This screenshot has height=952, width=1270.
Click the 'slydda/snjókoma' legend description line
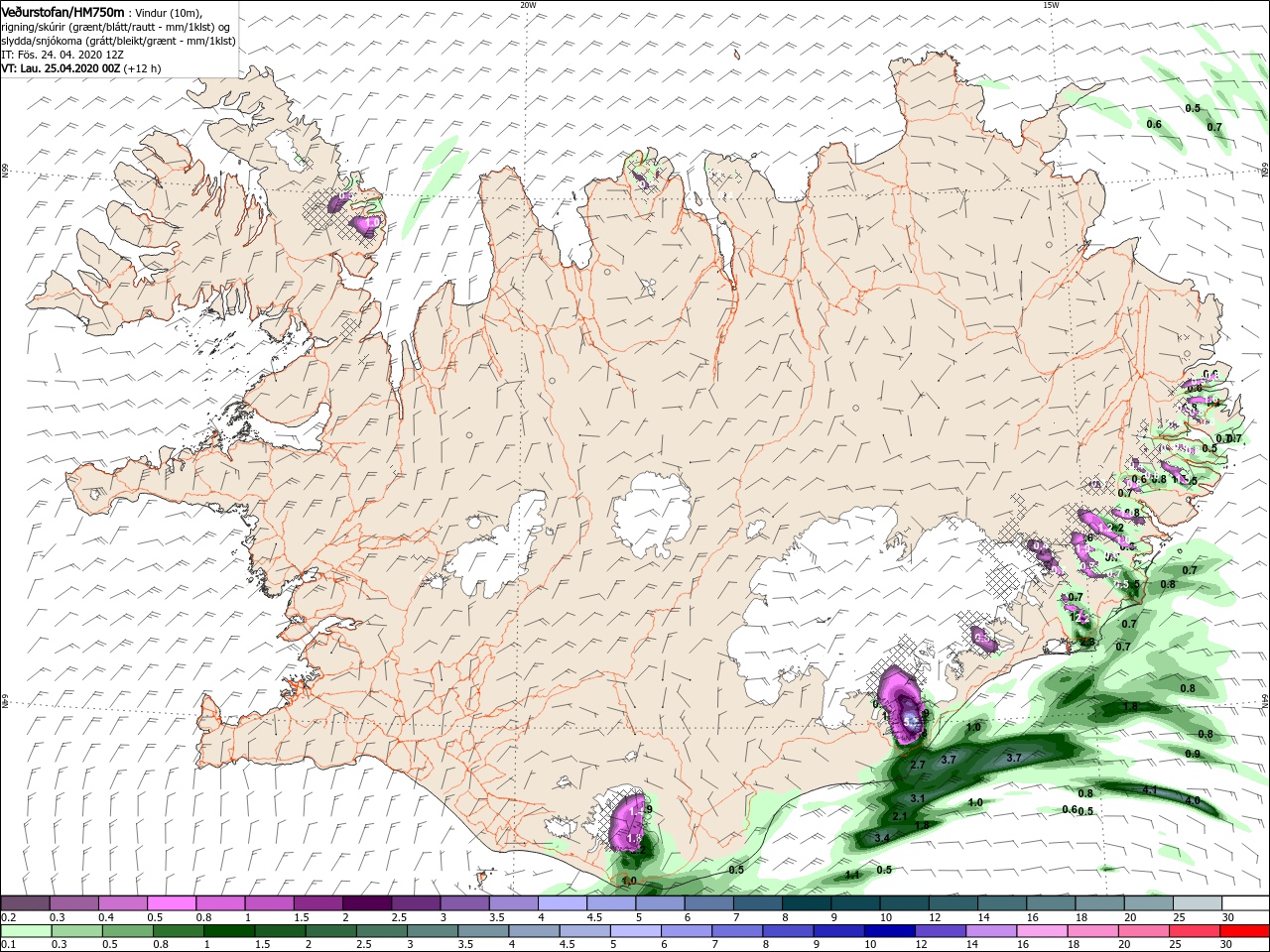click(117, 40)
